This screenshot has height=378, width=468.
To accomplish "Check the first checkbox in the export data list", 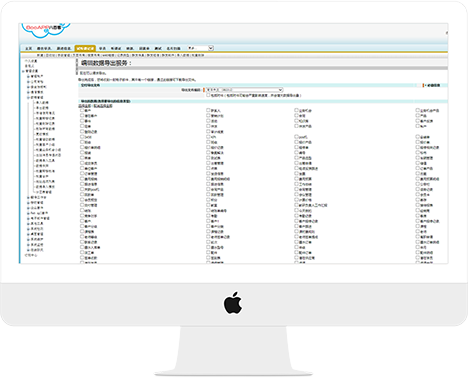I will [x=82, y=110].
